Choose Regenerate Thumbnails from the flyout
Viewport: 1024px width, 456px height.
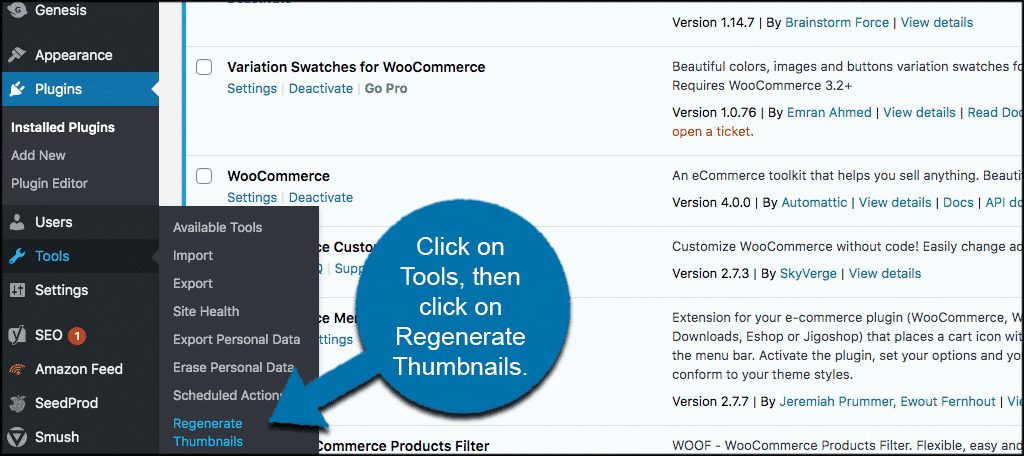click(x=208, y=432)
